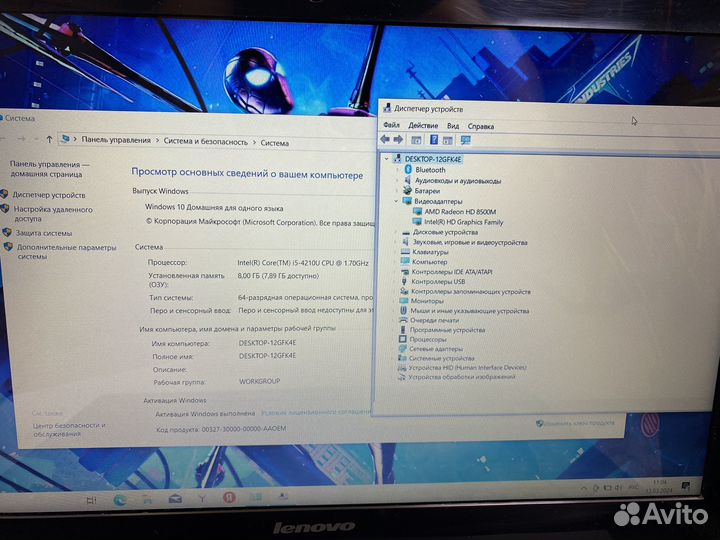720x540 pixels.
Task: Click the show/hide console tree toolbar icon
Action: click(416, 140)
